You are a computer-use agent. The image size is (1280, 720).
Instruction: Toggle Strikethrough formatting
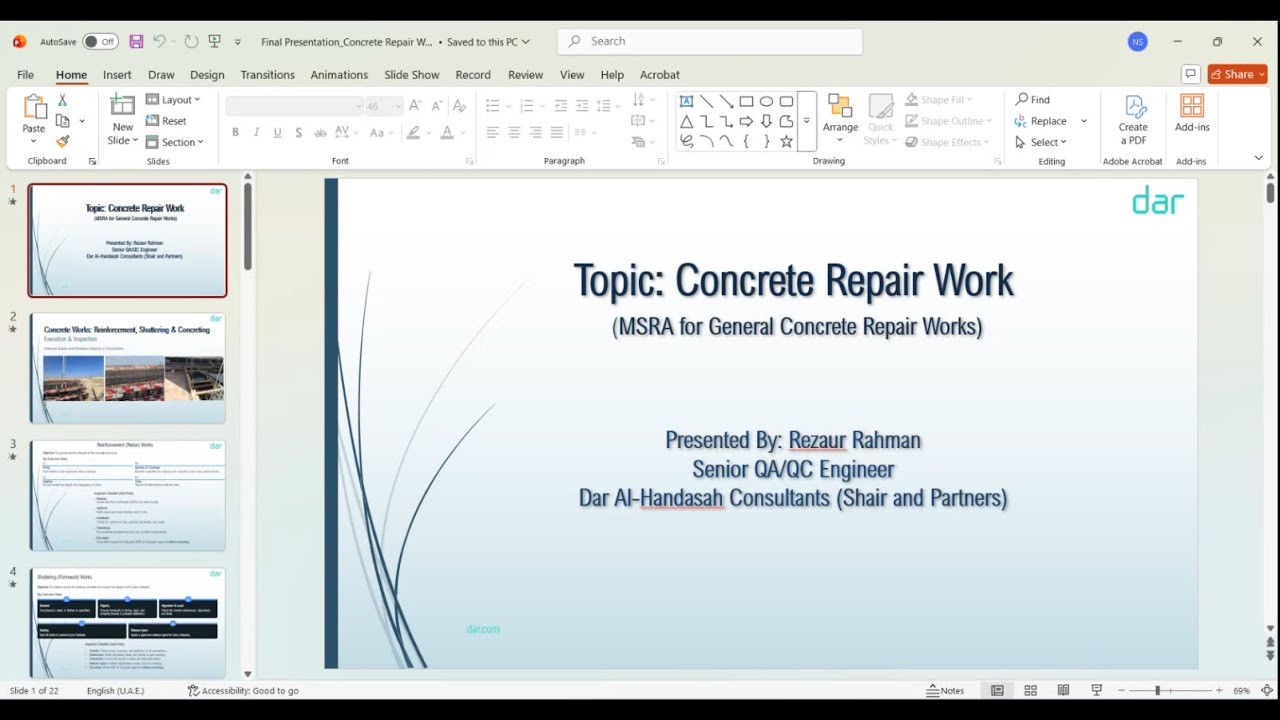(320, 132)
